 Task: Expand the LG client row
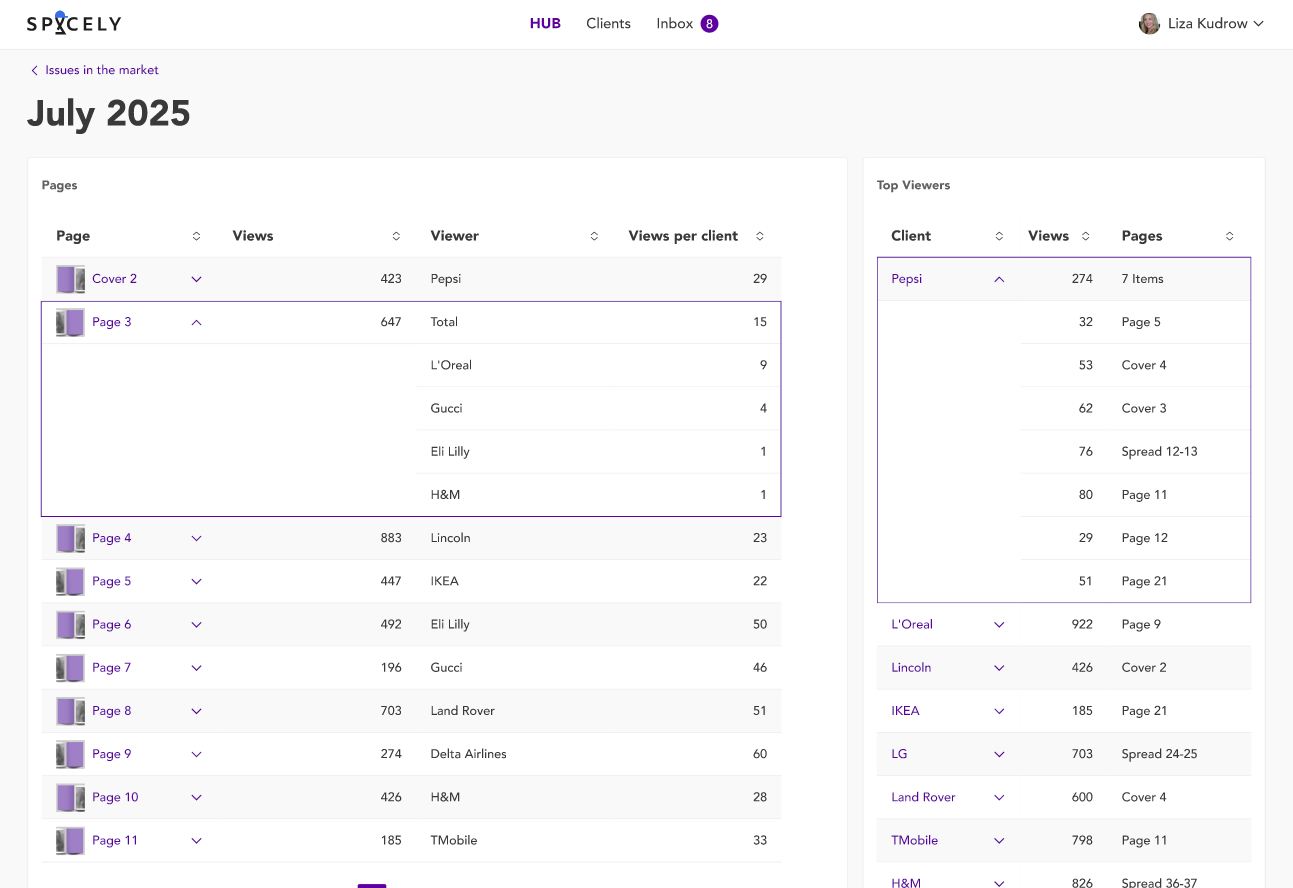[999, 754]
